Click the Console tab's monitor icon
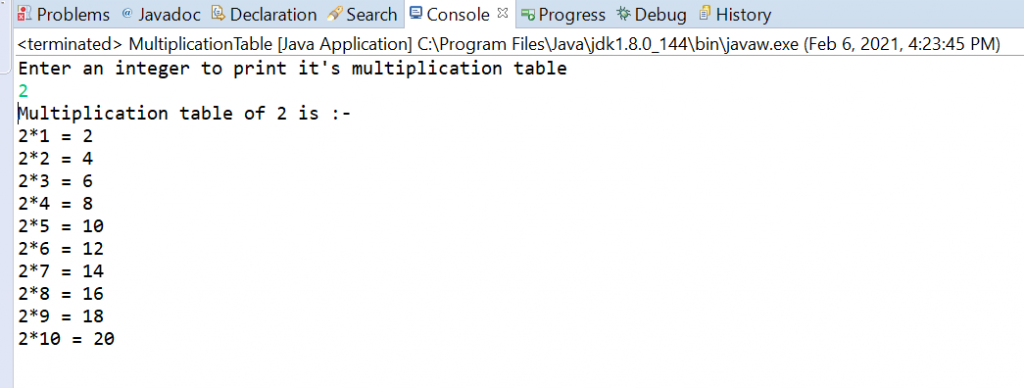Screen dimensions: 1024x388 416,13
